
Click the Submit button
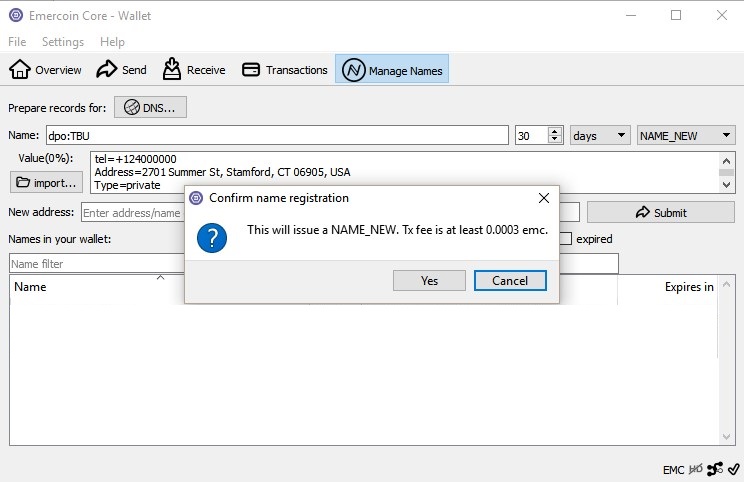click(x=660, y=212)
